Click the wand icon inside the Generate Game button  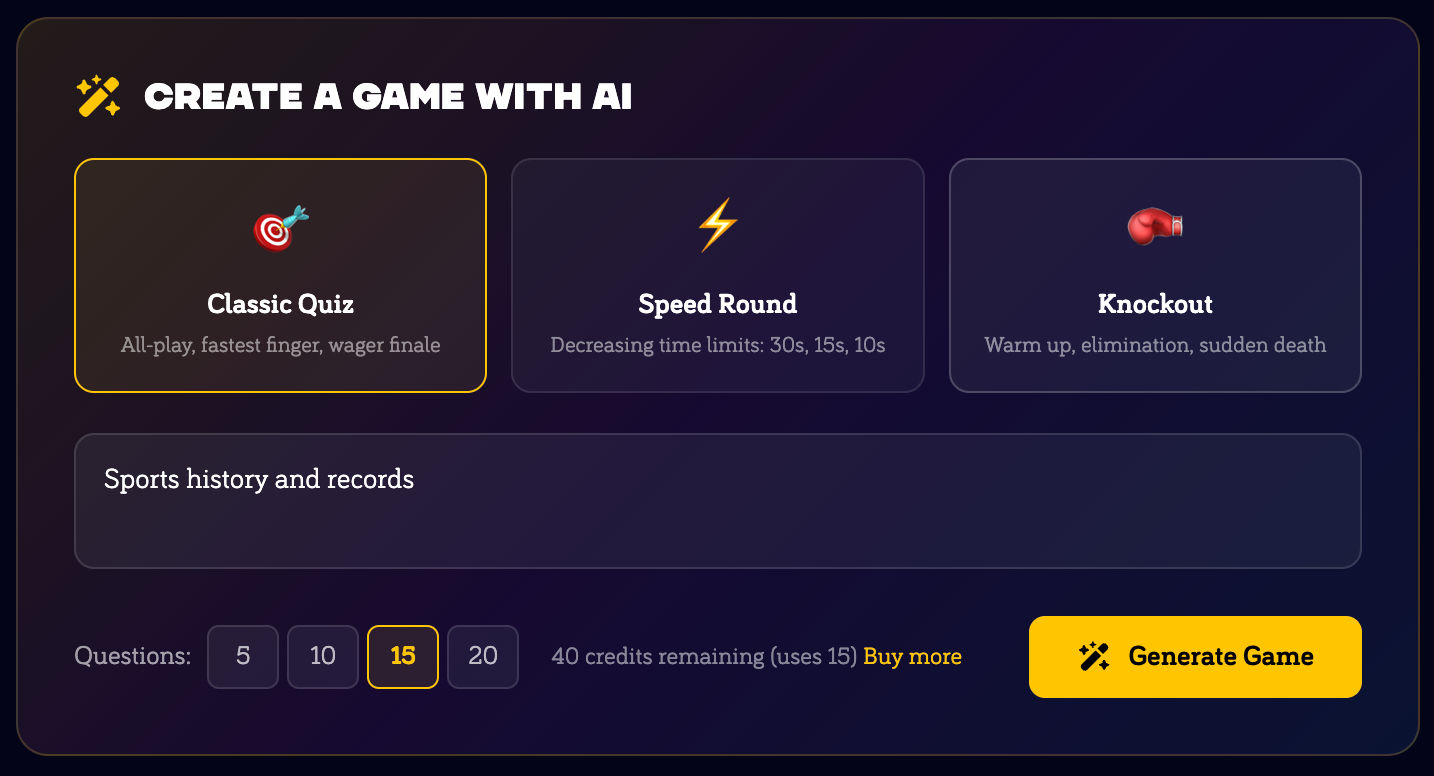(x=1094, y=655)
